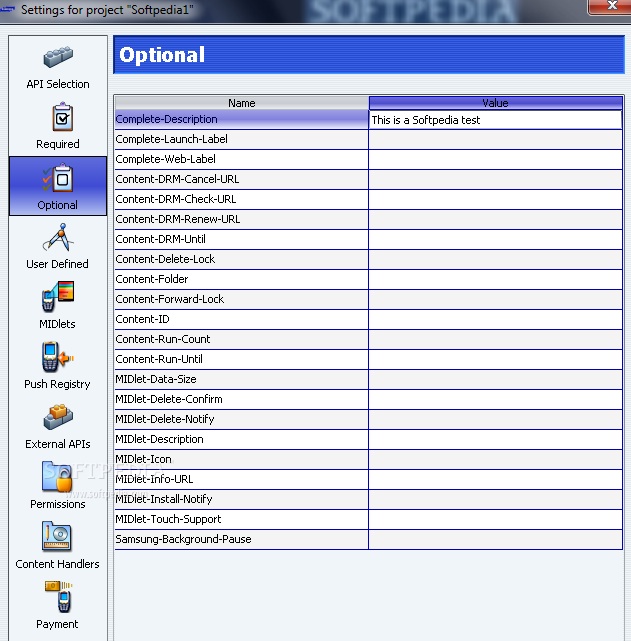This screenshot has height=641, width=631.
Task: Select the Samsung-Background-Pause row
Action: (x=241, y=540)
